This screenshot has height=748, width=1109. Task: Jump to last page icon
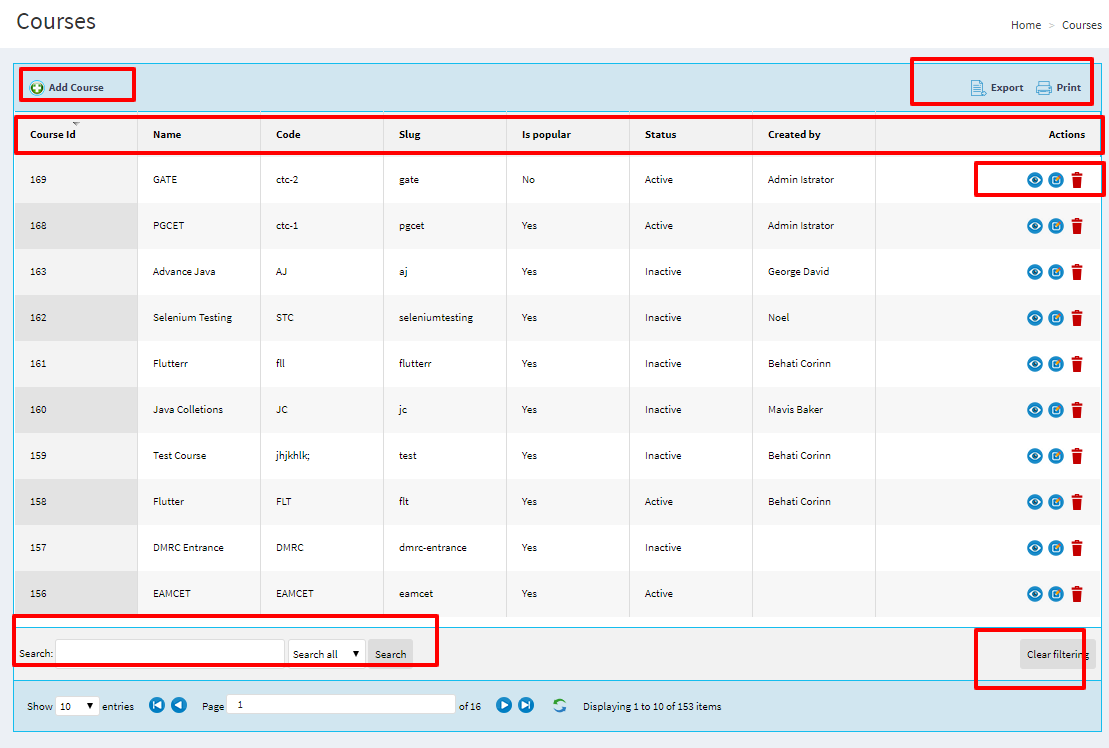(526, 705)
